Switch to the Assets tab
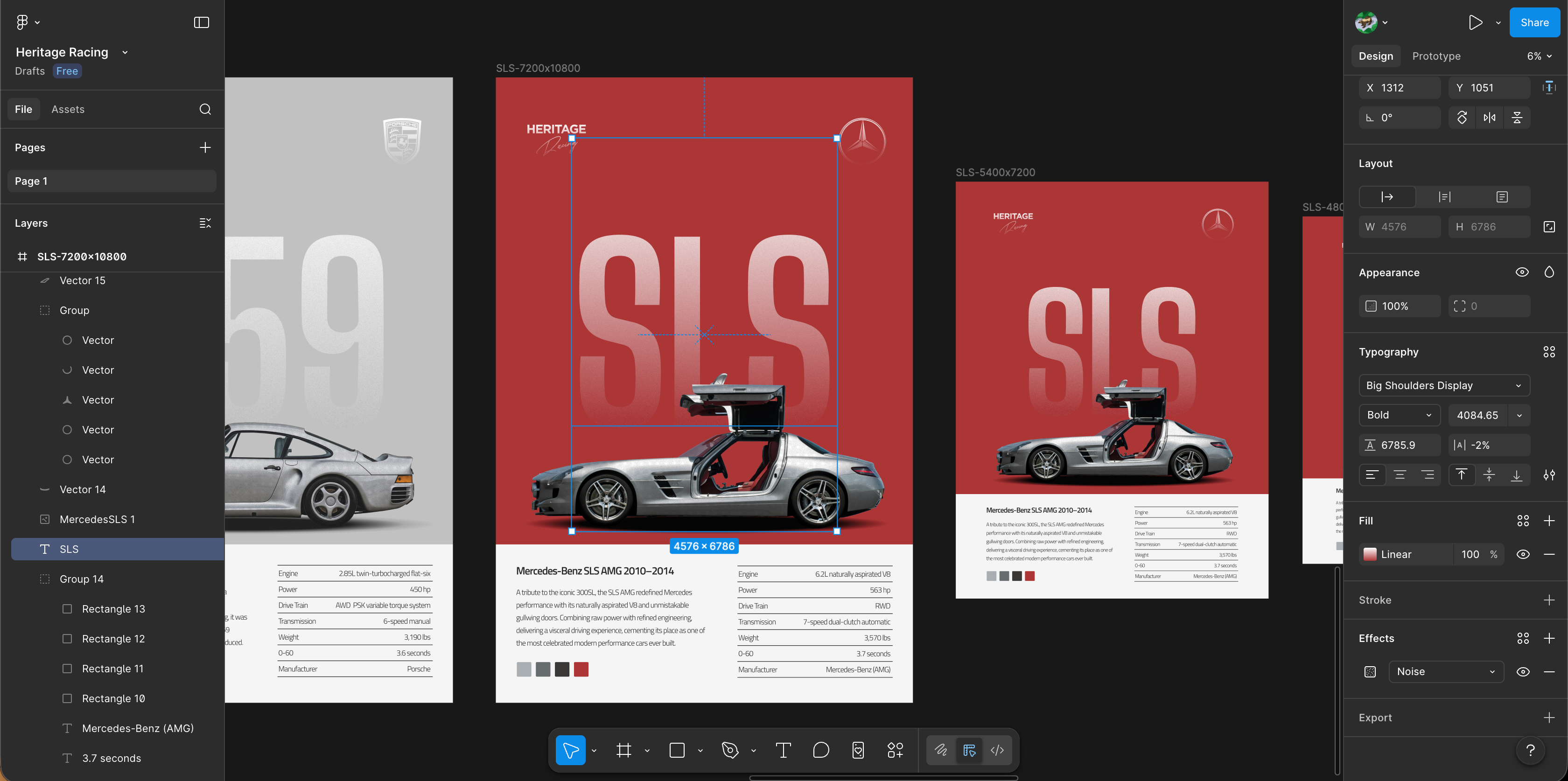Viewport: 1568px width, 781px height. click(68, 109)
